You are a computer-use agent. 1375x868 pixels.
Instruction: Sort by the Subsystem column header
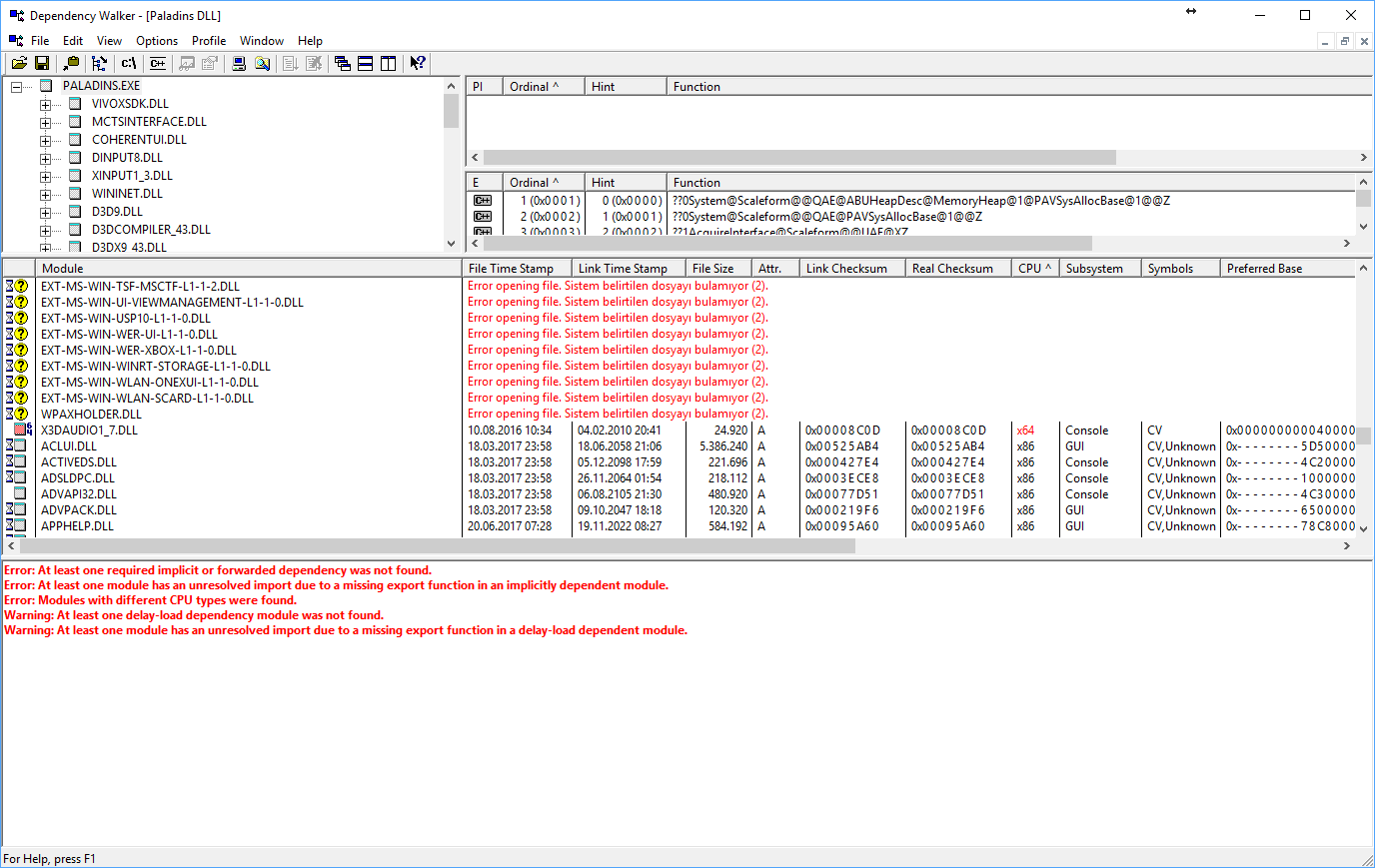[1100, 268]
